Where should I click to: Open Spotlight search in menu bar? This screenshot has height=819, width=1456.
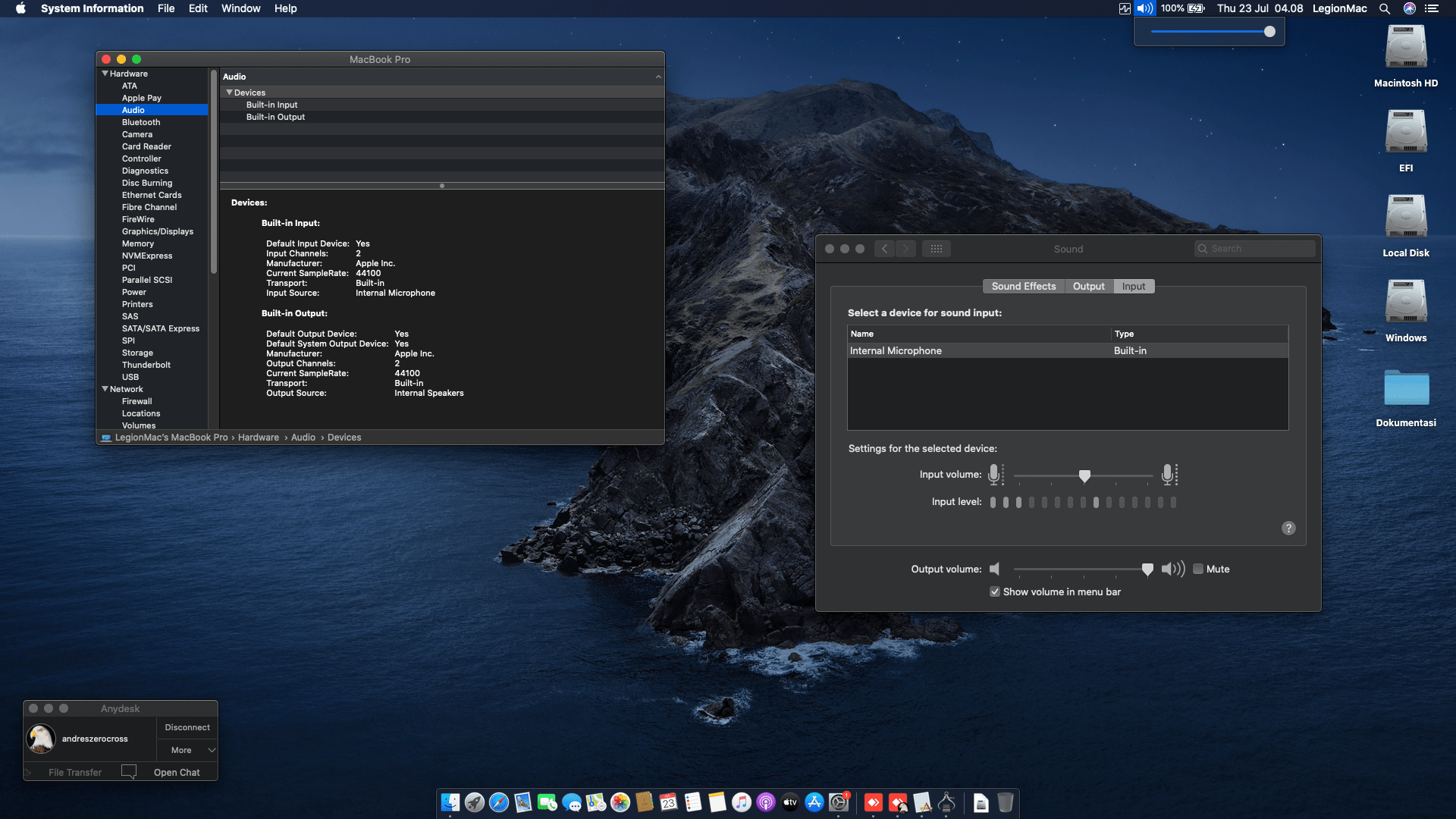pyautogui.click(x=1385, y=8)
